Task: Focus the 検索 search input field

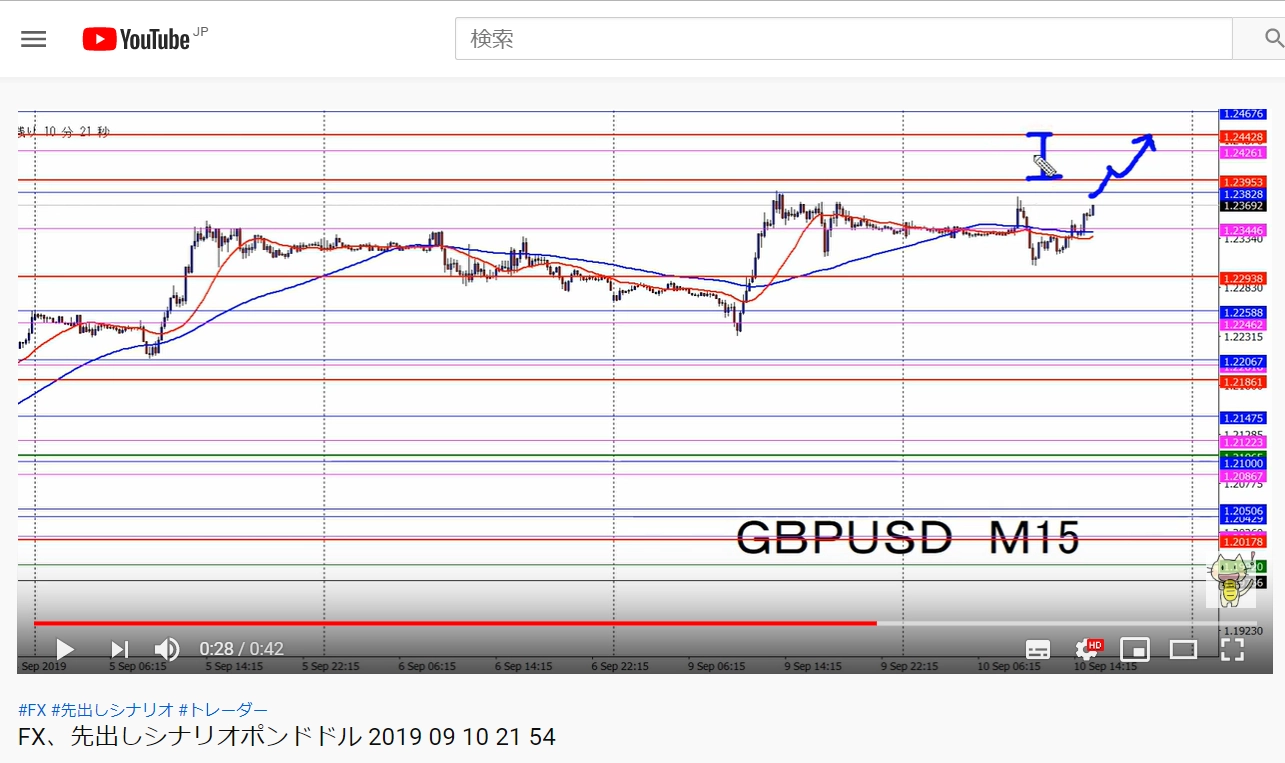Action: 842,39
